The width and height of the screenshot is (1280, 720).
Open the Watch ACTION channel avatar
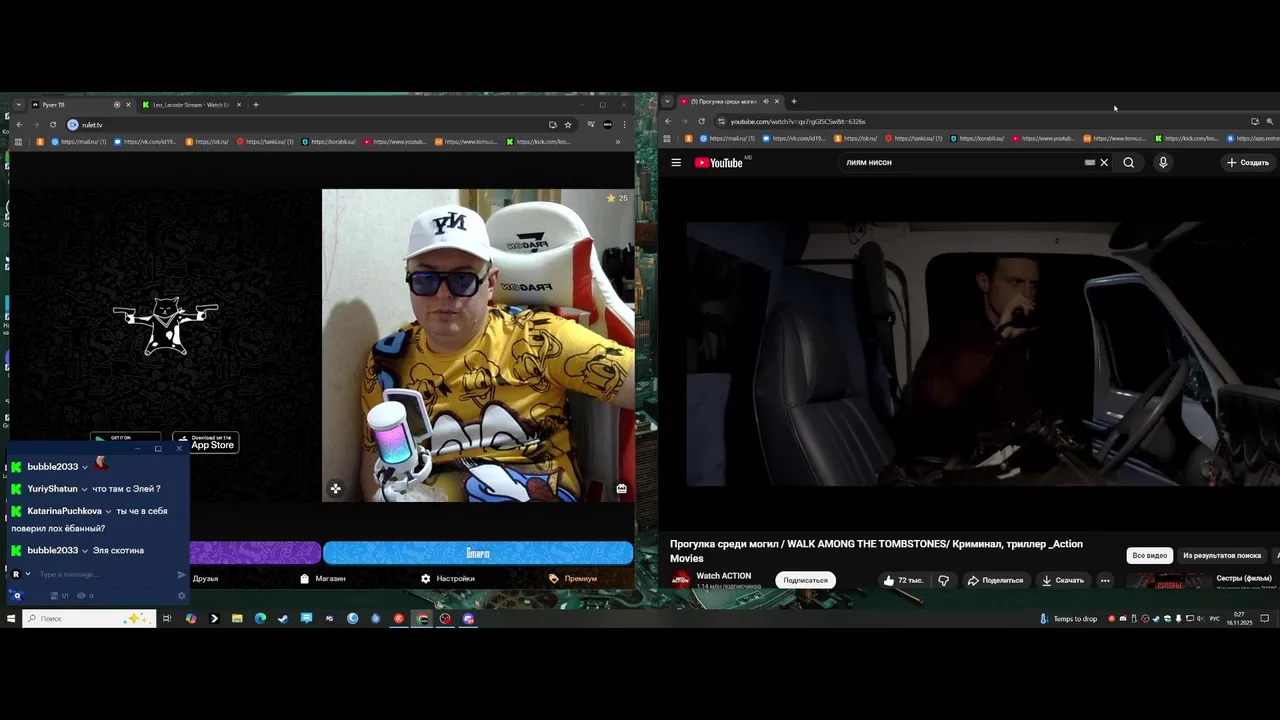click(x=681, y=580)
